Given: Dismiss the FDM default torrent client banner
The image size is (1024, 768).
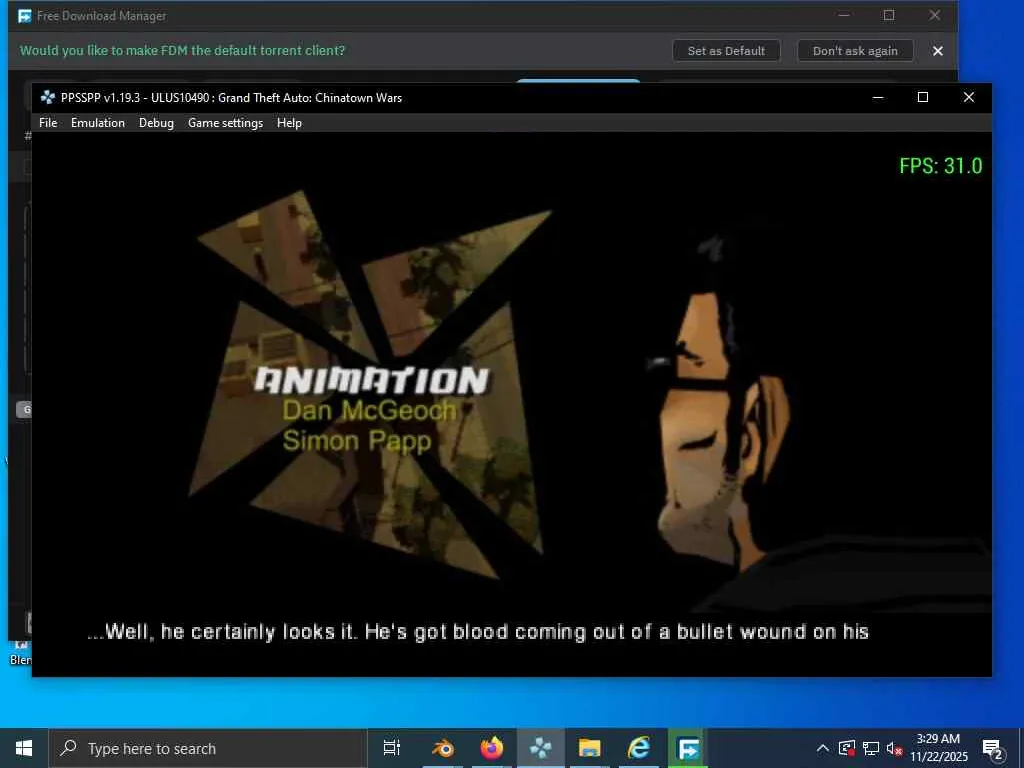Looking at the screenshot, I should (x=938, y=51).
